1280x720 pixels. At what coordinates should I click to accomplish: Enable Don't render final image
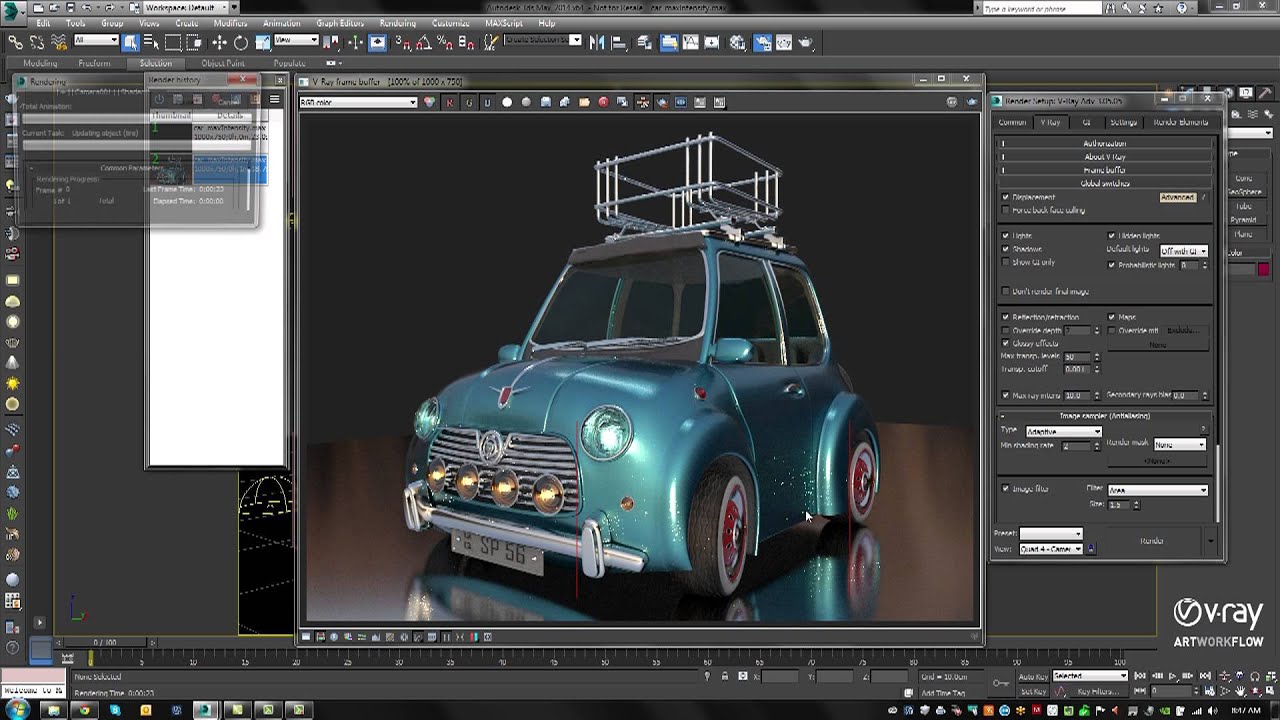click(x=1006, y=291)
